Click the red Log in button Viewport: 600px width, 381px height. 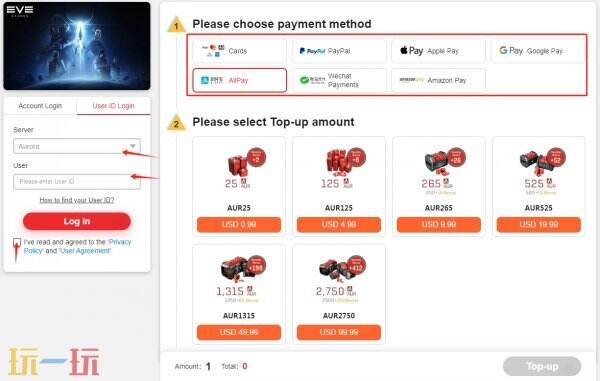pos(77,221)
